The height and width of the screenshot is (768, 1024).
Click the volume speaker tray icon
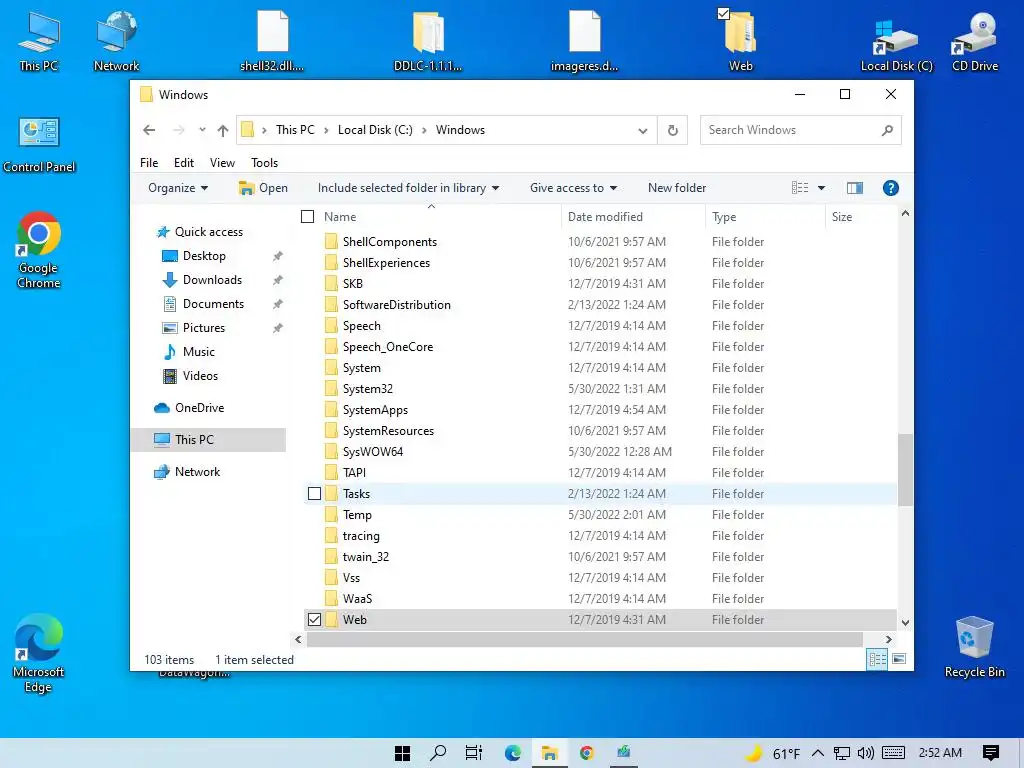[865, 753]
